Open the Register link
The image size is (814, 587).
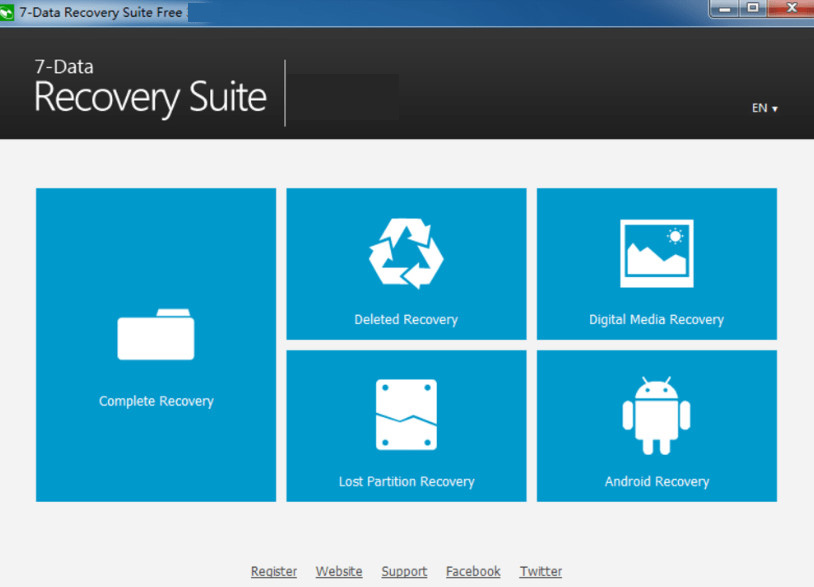pos(274,571)
